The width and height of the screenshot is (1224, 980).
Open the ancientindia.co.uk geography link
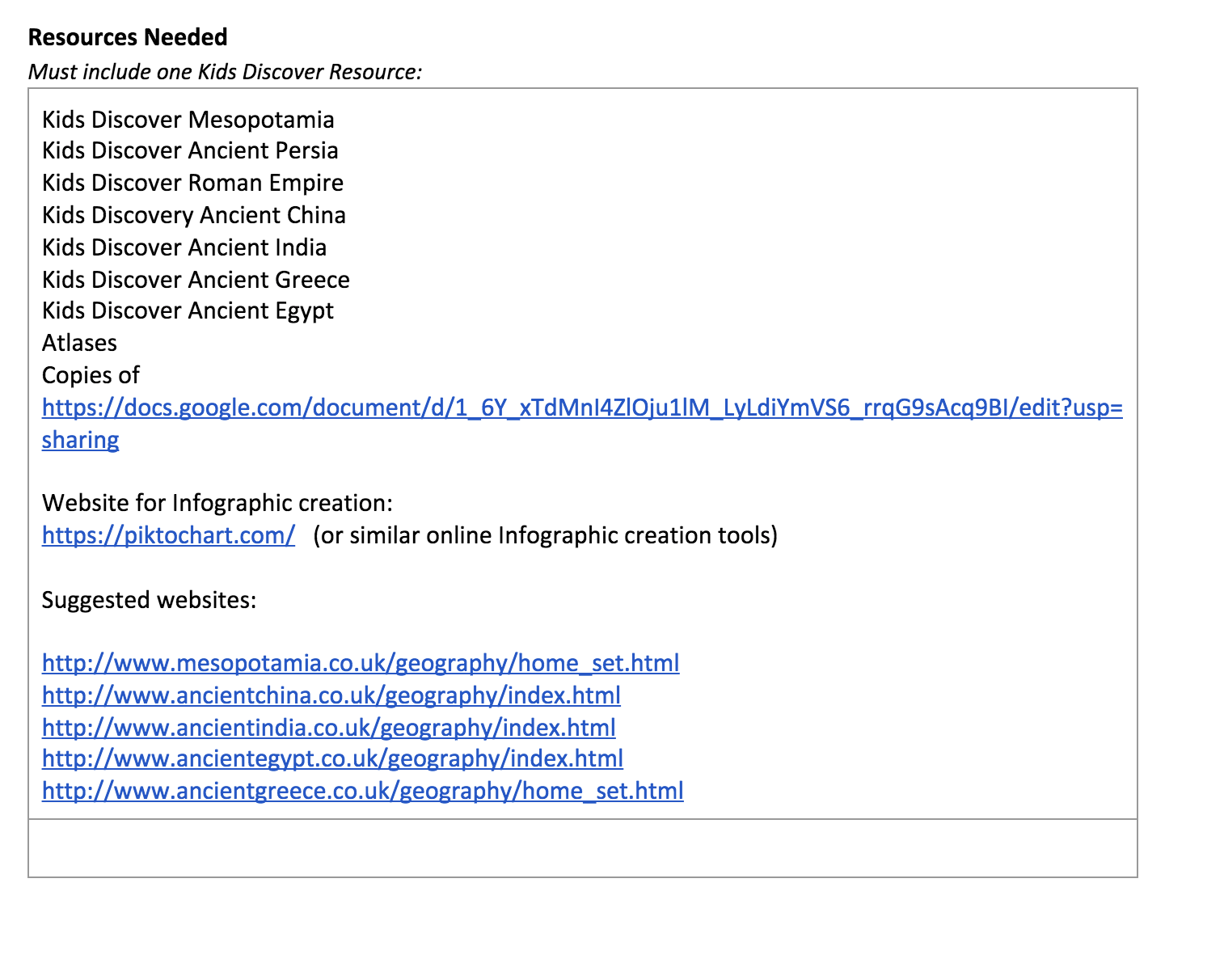[329, 728]
